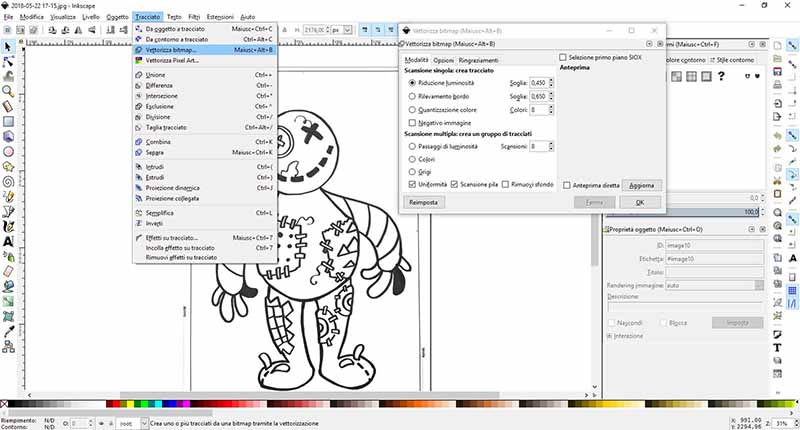
Task: Click the Undo arrow in the right command bar
Action: point(777,136)
